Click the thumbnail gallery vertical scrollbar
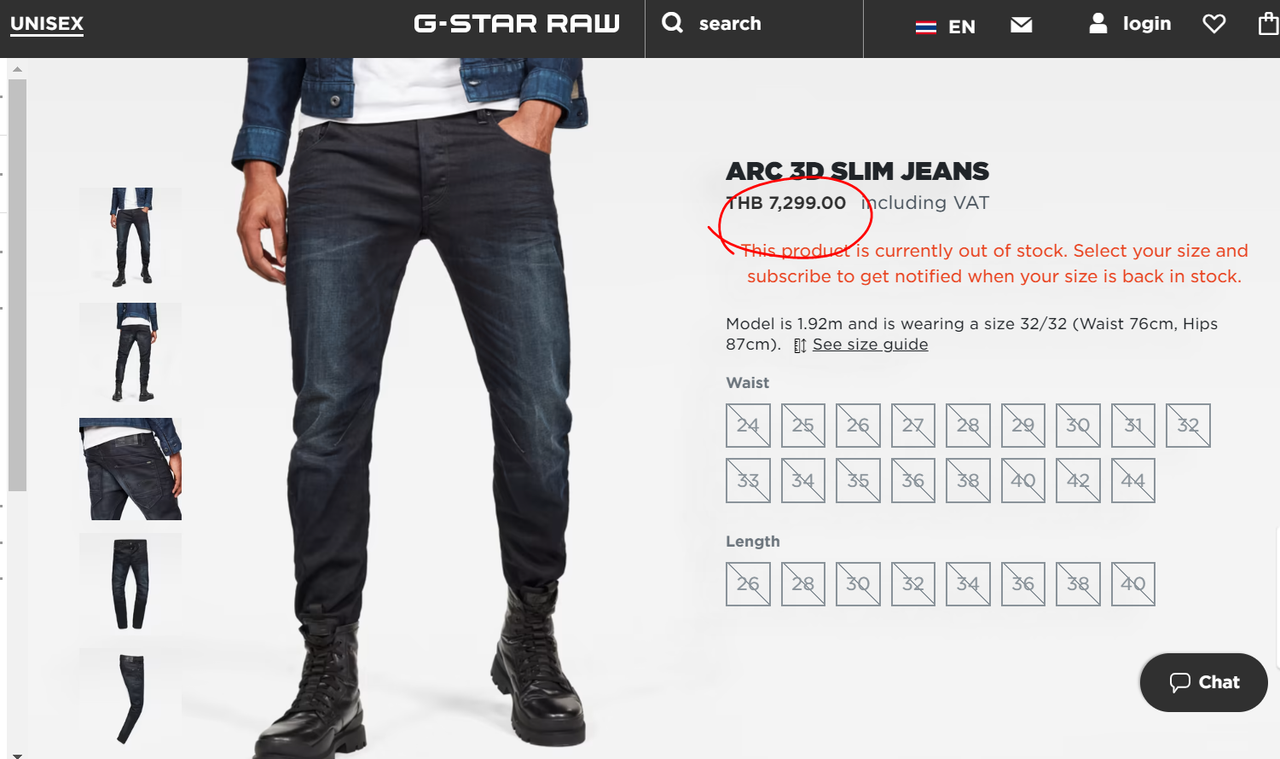 point(17,284)
